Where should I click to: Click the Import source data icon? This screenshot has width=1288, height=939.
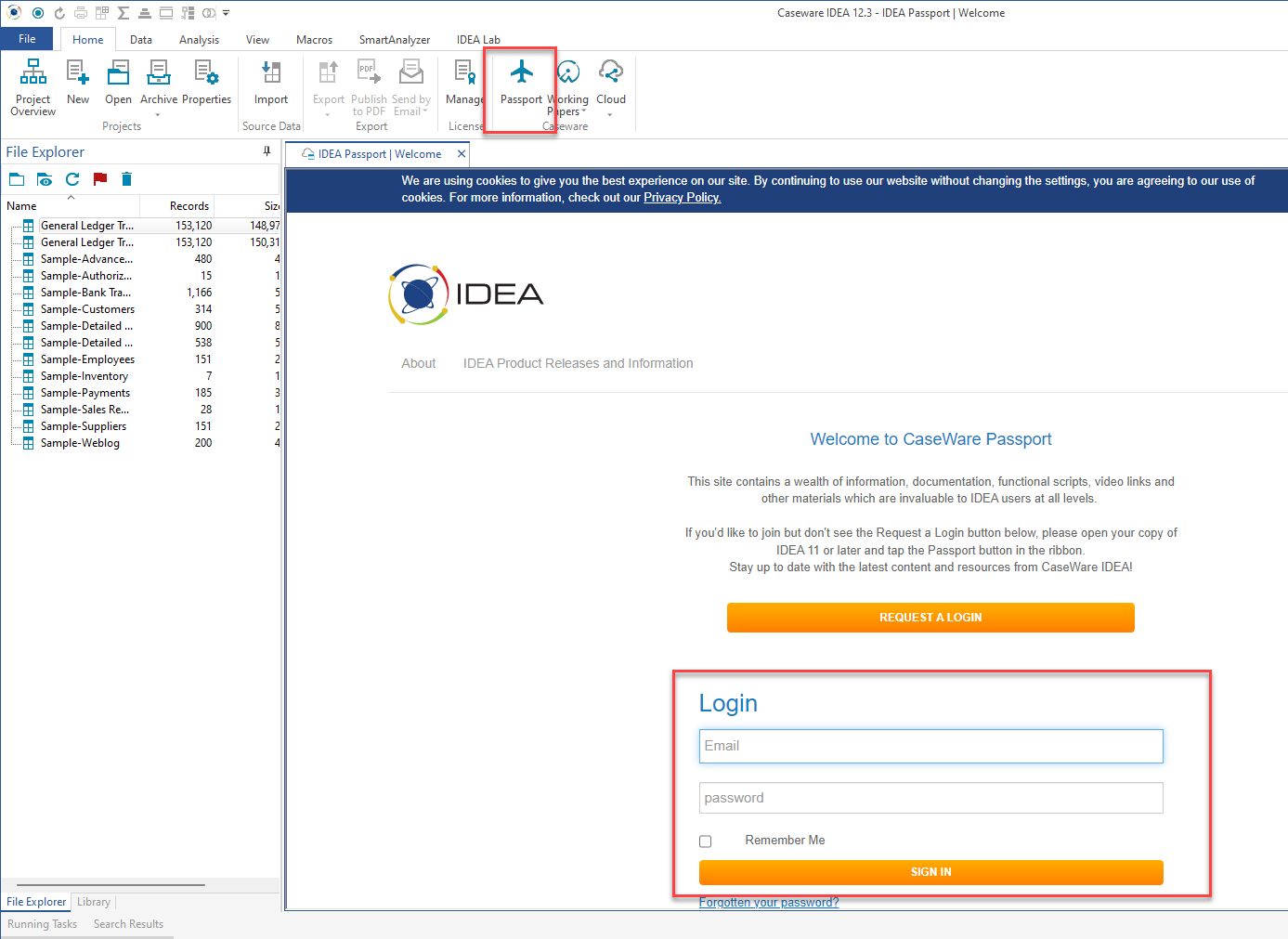pos(271,72)
